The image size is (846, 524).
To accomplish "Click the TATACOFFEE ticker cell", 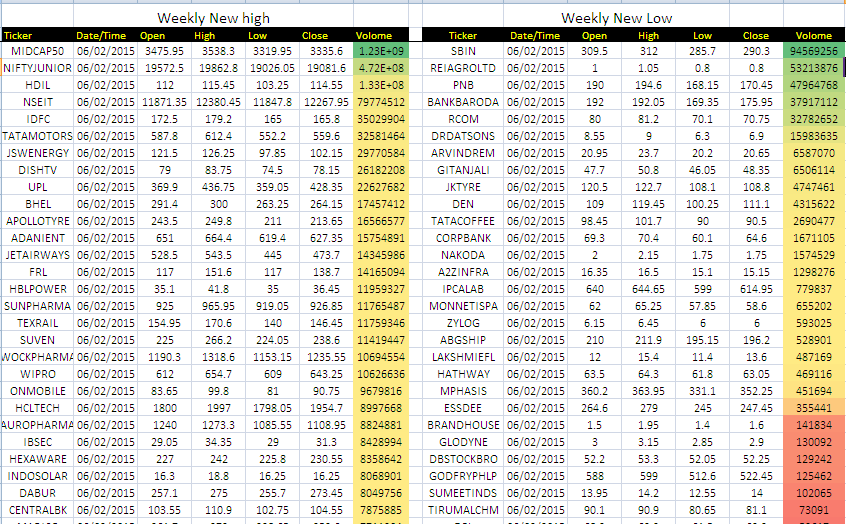I will click(x=463, y=221).
